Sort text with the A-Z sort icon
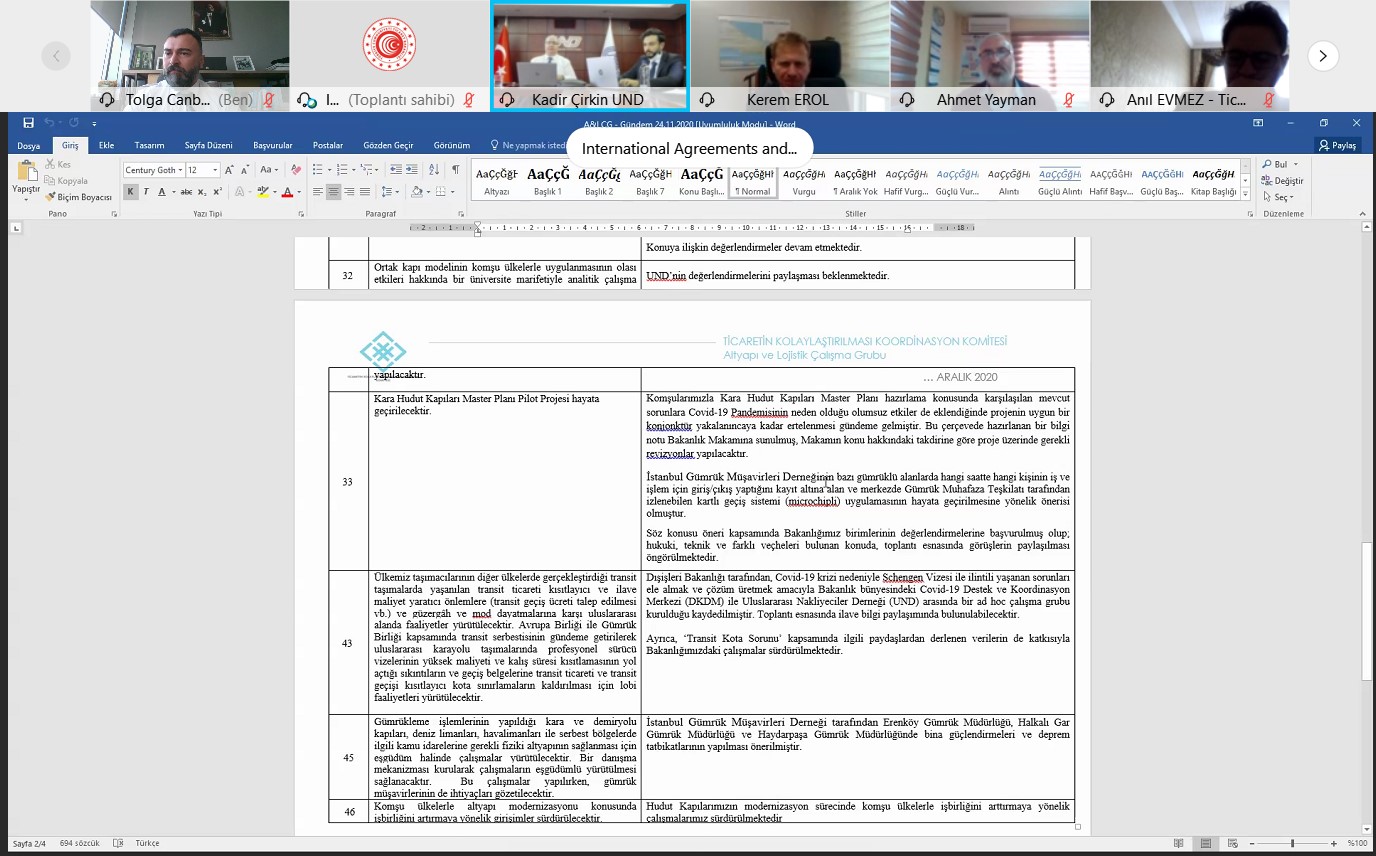Image resolution: width=1376 pixels, height=856 pixels. (x=435, y=170)
